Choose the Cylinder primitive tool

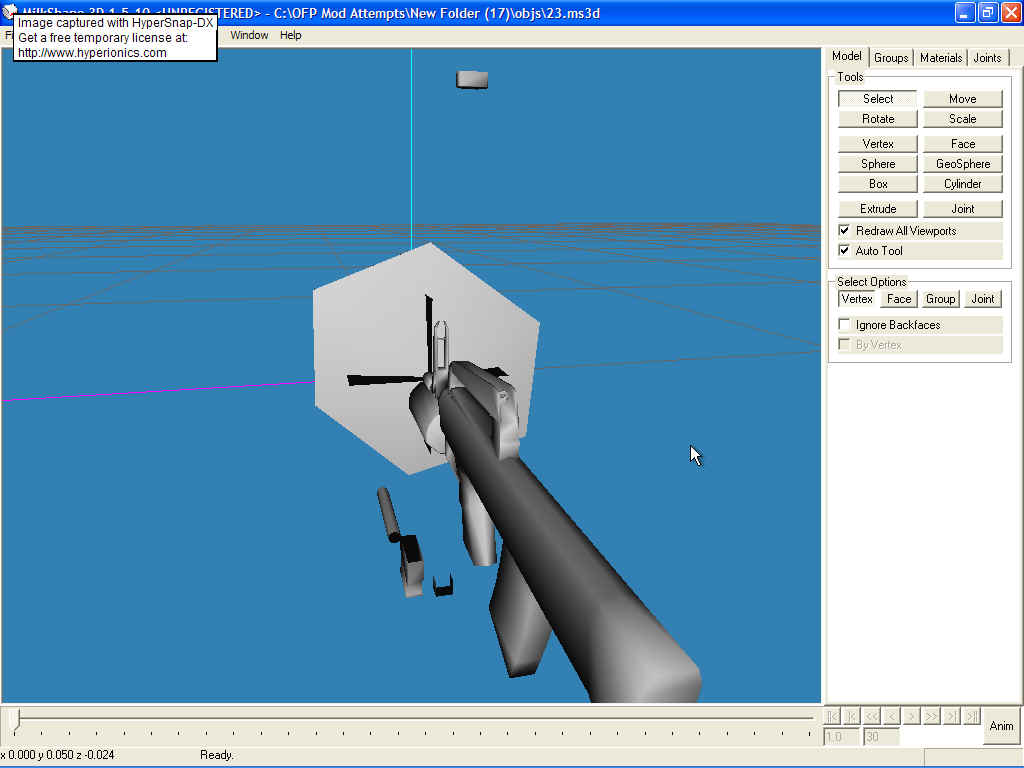tap(962, 184)
